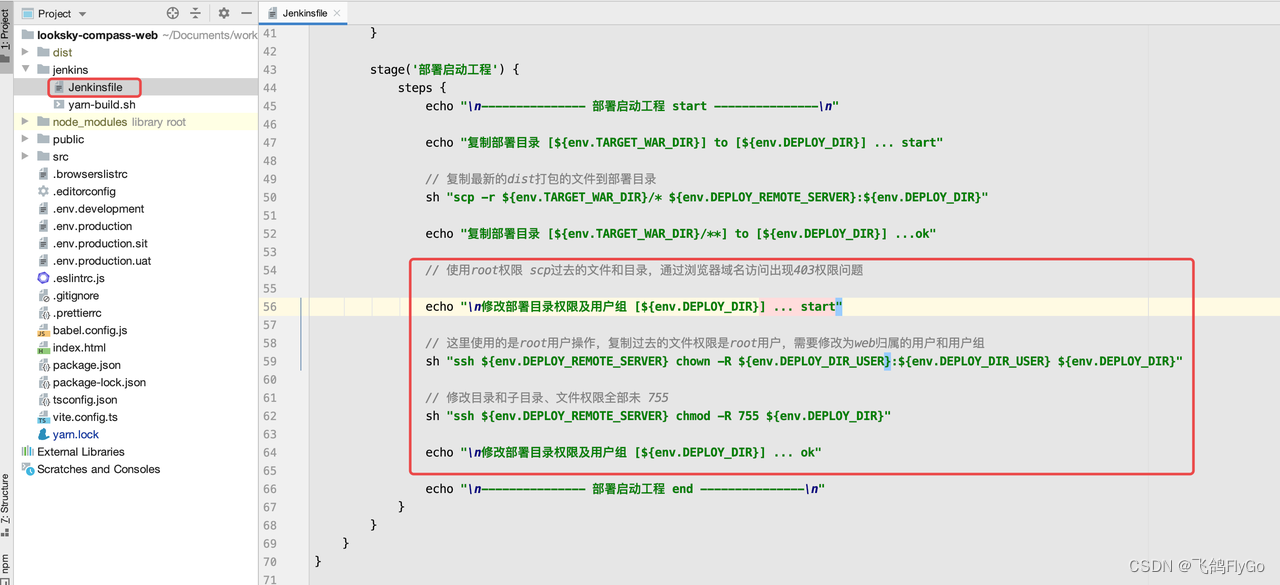
Task: Click the collapse all icon in Project panel
Action: [195, 13]
